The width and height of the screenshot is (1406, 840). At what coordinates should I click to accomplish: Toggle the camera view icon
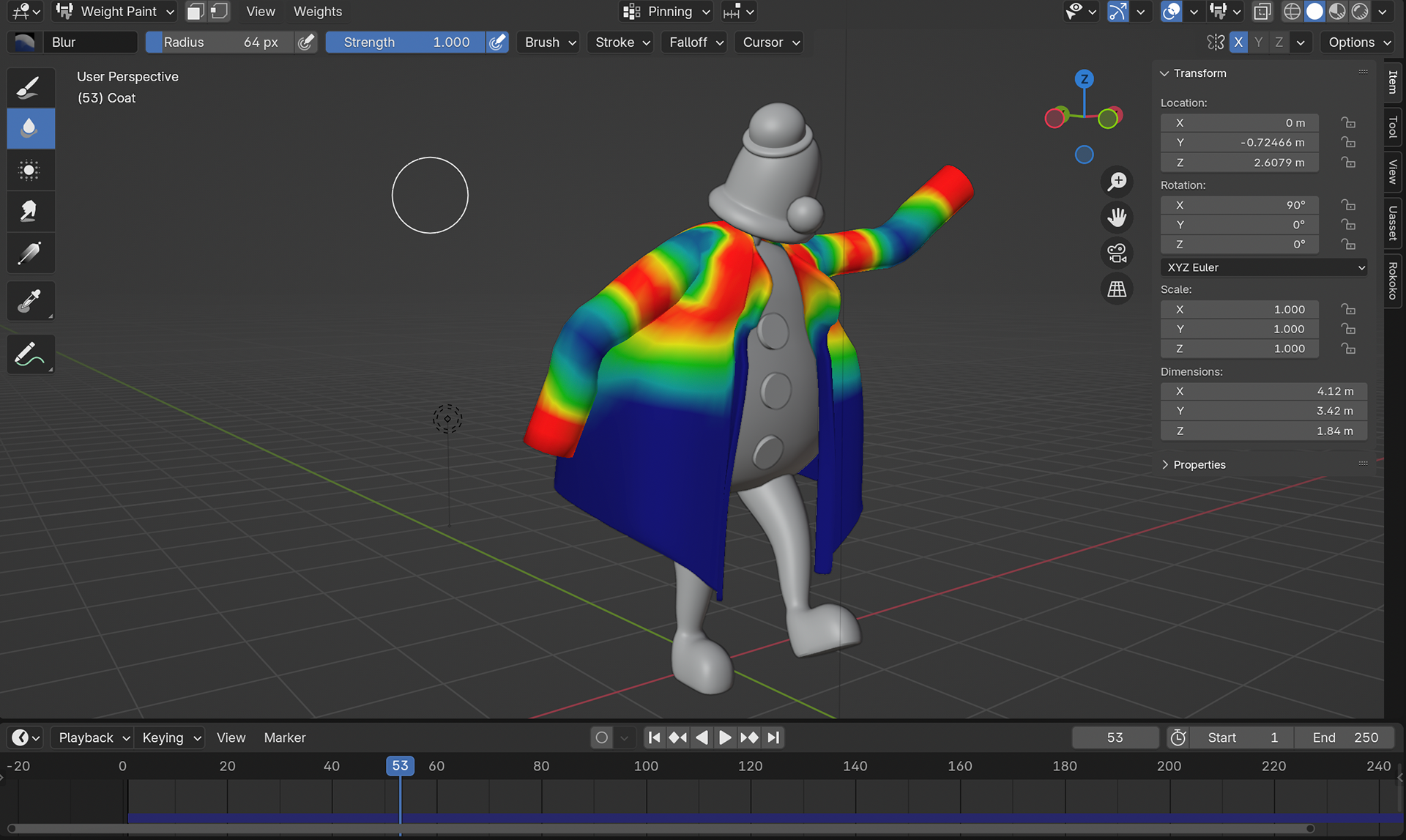tap(1117, 253)
